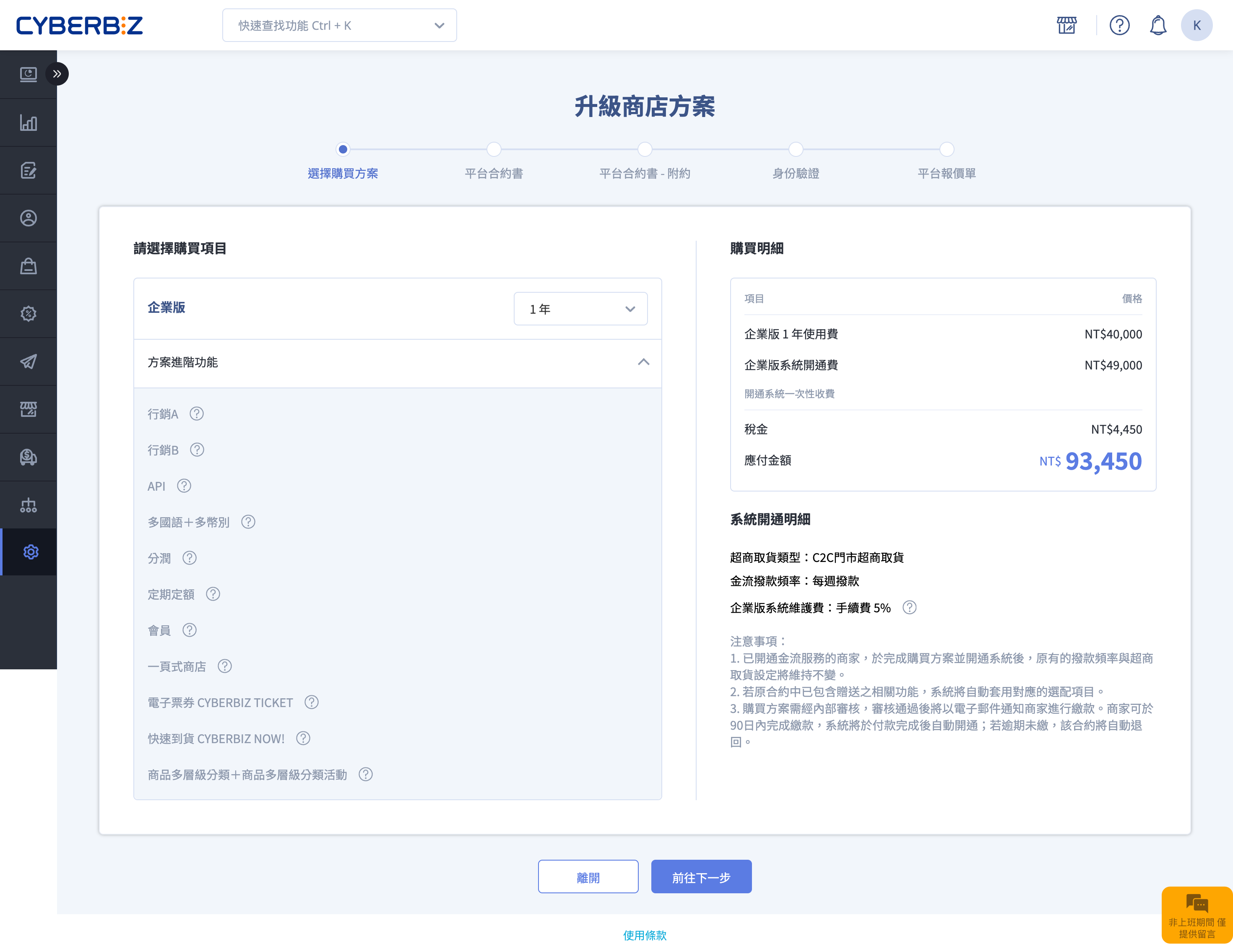
Task: Open the quick function search dropdown
Action: [339, 26]
